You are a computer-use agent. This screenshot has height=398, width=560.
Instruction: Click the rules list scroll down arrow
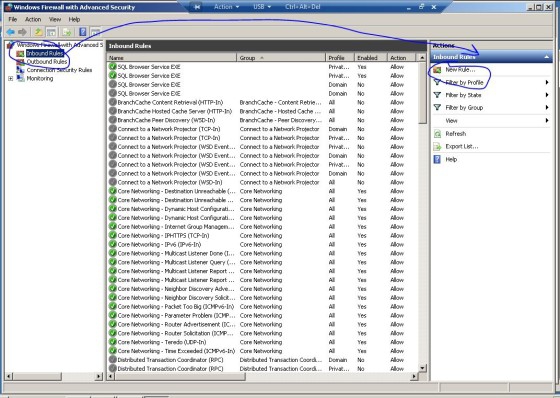[422, 368]
